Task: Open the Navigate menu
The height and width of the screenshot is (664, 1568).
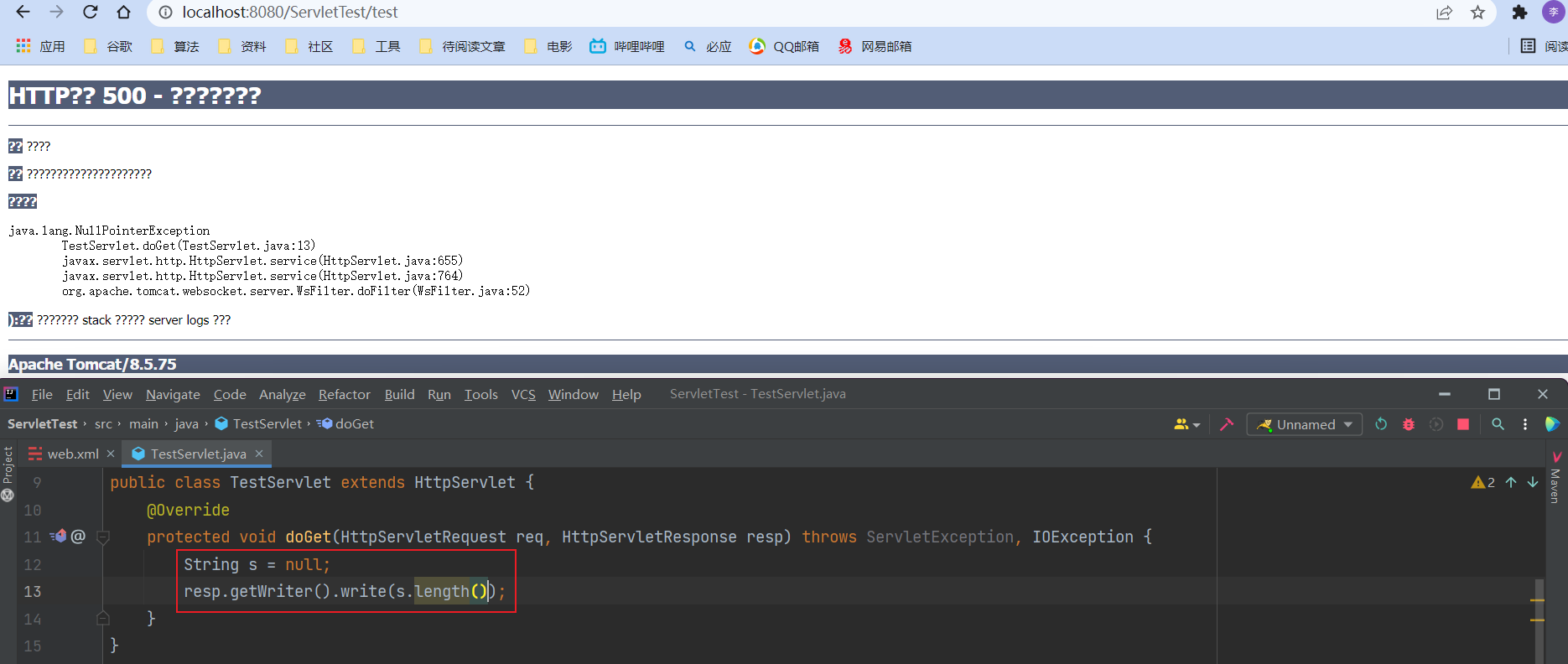Action: click(x=173, y=395)
